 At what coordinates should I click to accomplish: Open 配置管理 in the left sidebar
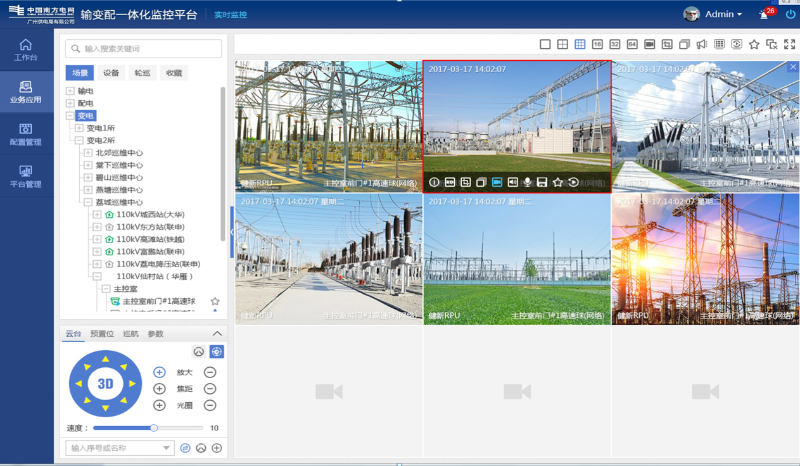coord(26,134)
